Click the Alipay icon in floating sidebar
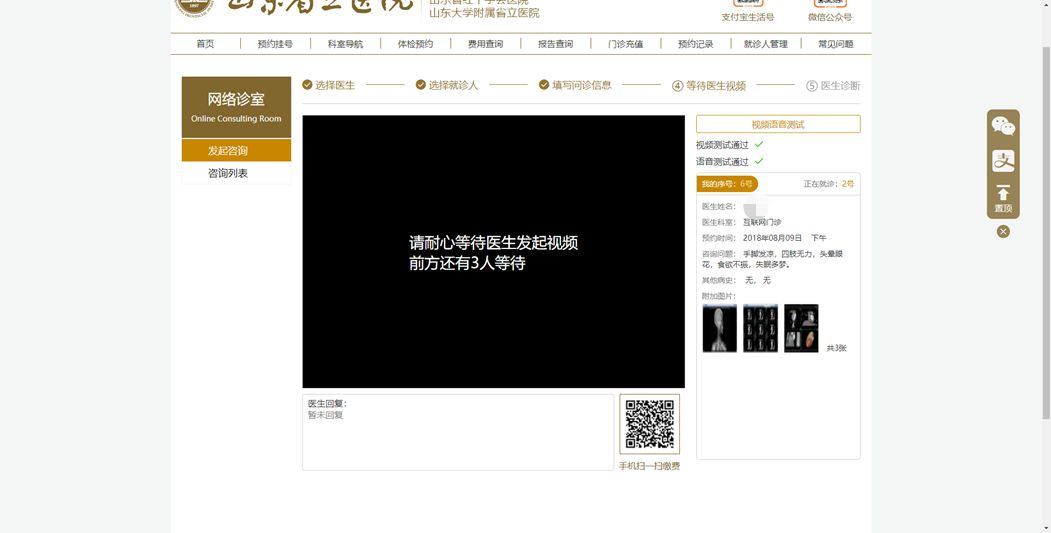The image size is (1051, 533). [1003, 161]
